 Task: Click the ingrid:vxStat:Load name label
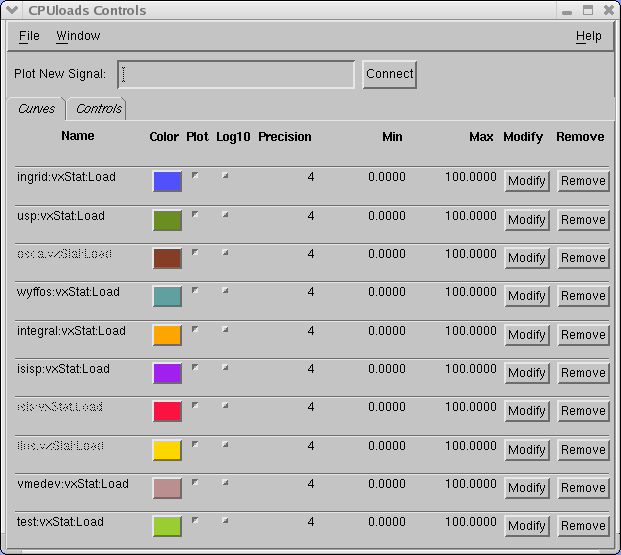(66, 177)
